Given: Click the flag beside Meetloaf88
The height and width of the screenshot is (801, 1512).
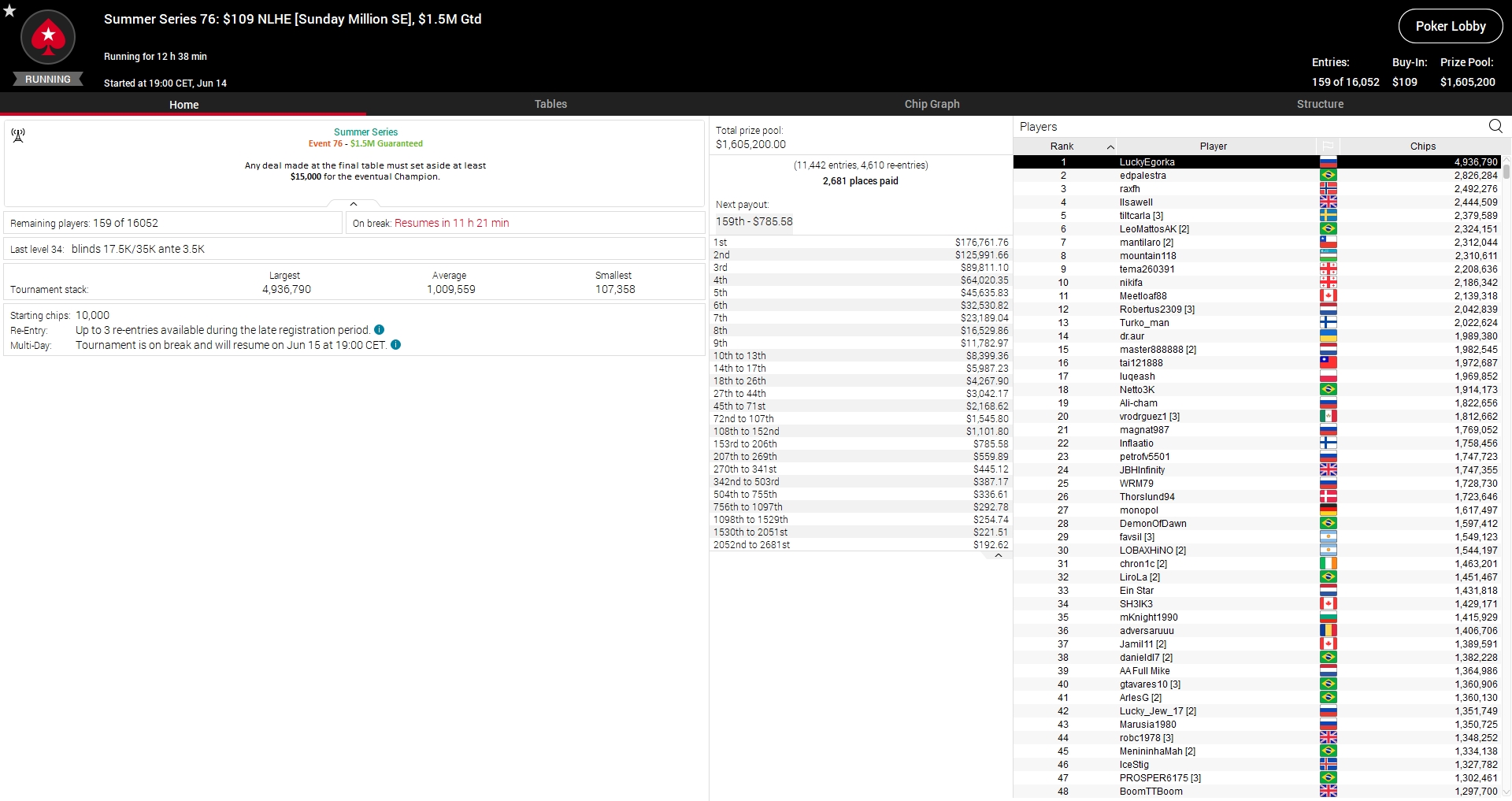Looking at the screenshot, I should click(1328, 296).
